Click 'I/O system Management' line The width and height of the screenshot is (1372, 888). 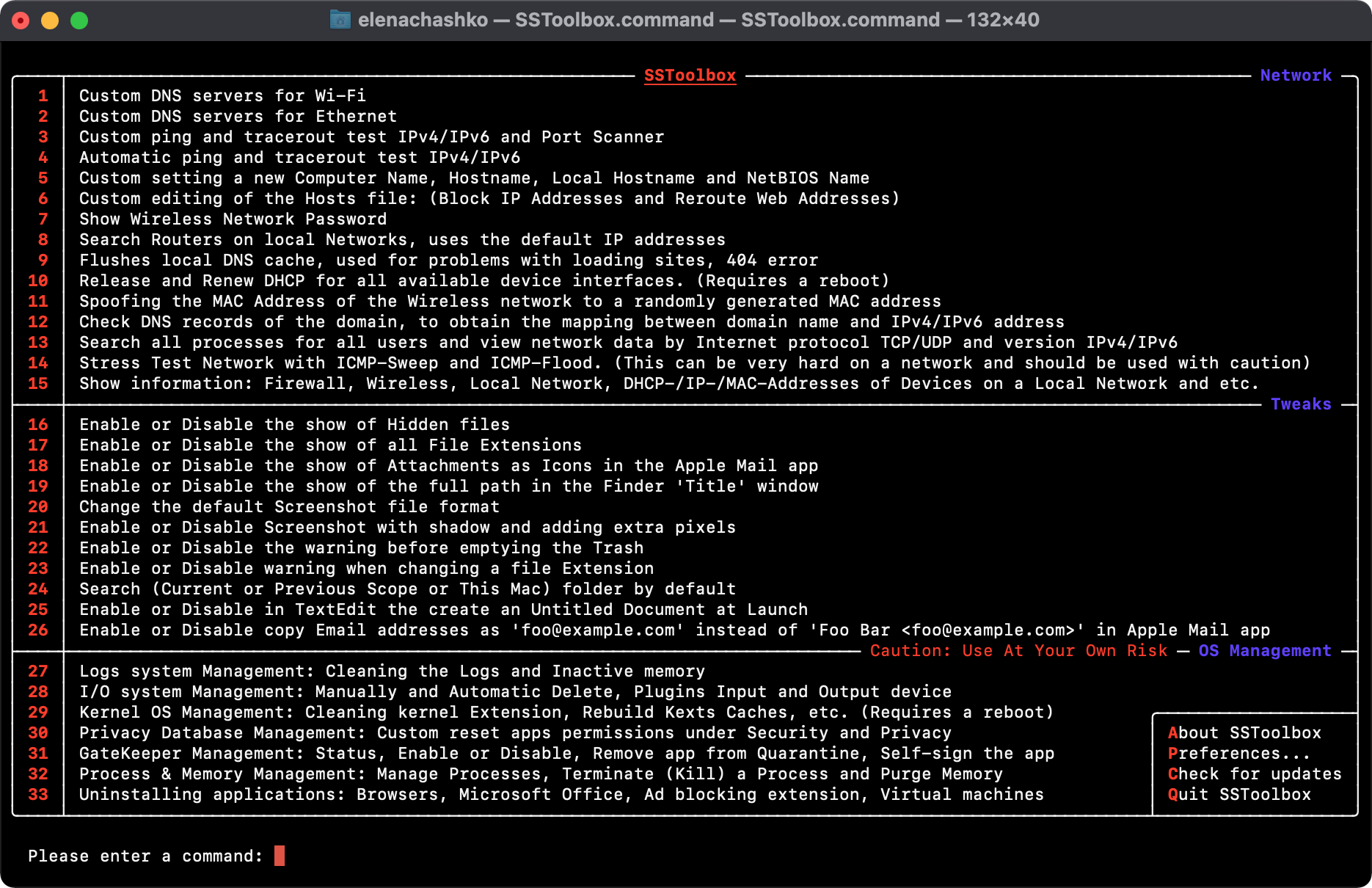515,692
